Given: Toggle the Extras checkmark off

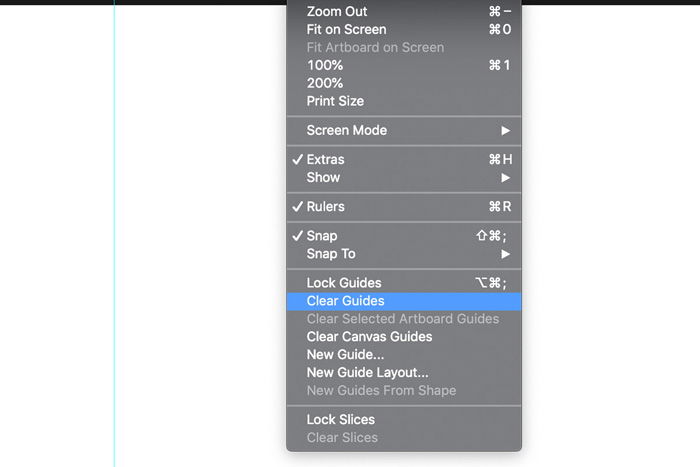Looking at the screenshot, I should click(x=404, y=159).
